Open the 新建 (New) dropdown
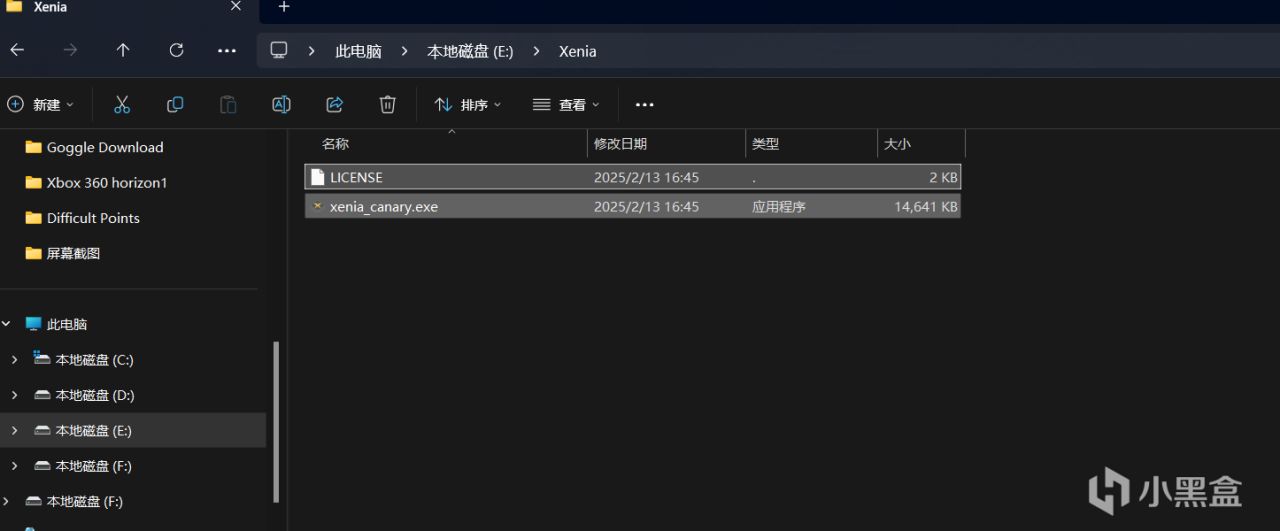The image size is (1280, 531). pyautogui.click(x=41, y=104)
